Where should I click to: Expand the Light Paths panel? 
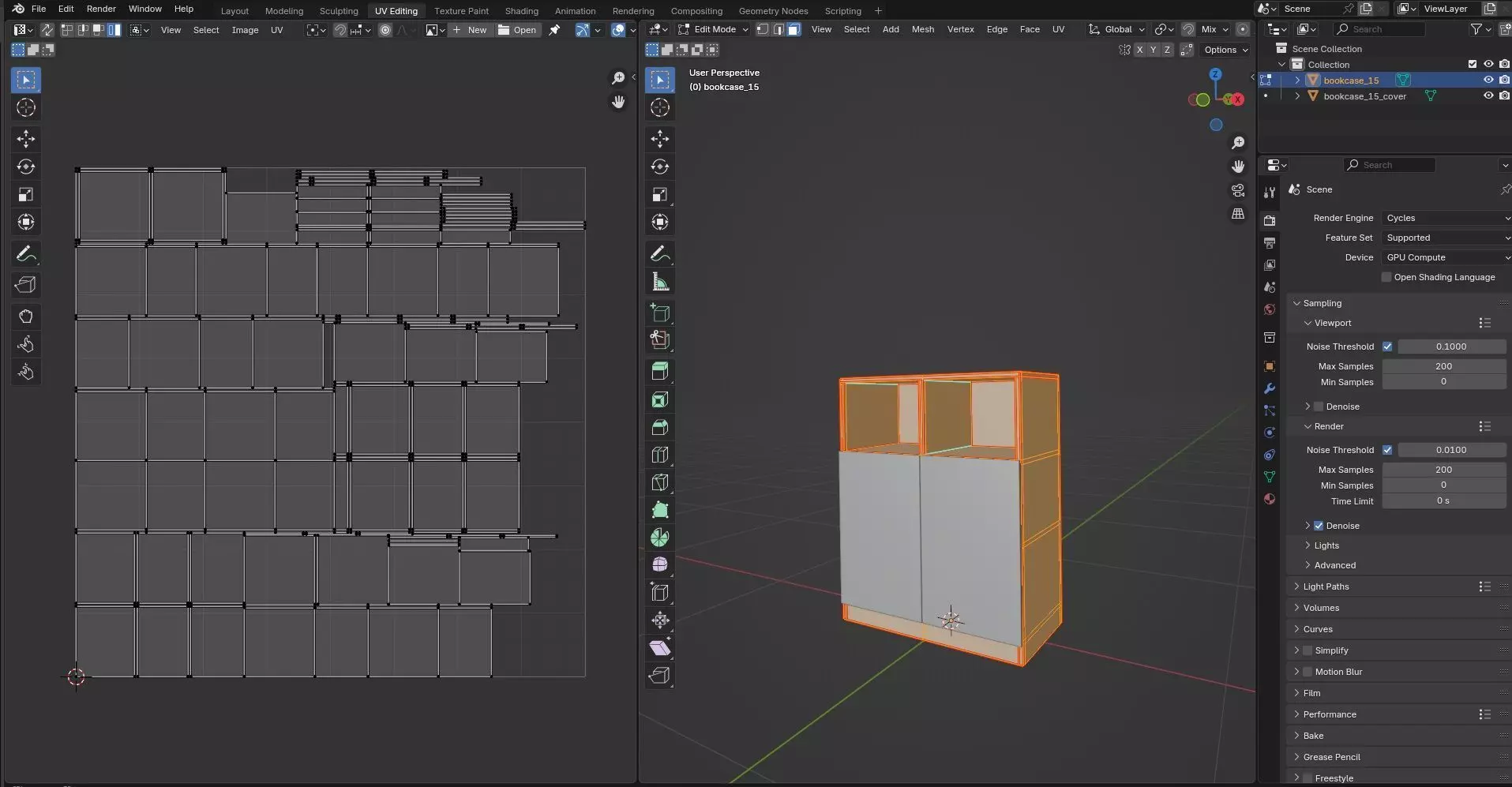point(1326,587)
